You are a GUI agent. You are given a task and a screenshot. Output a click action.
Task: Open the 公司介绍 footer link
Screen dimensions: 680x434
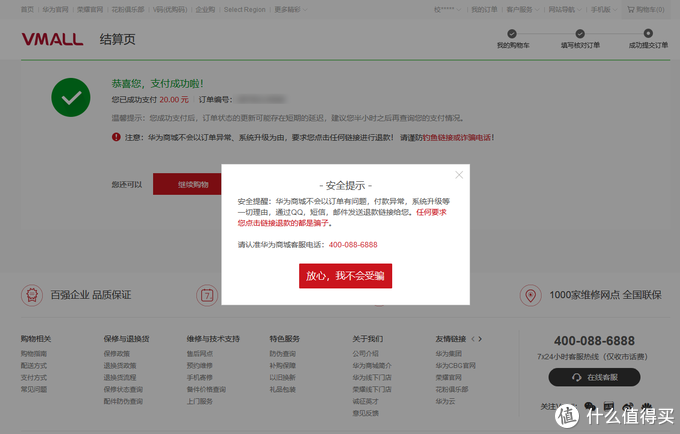[366, 354]
